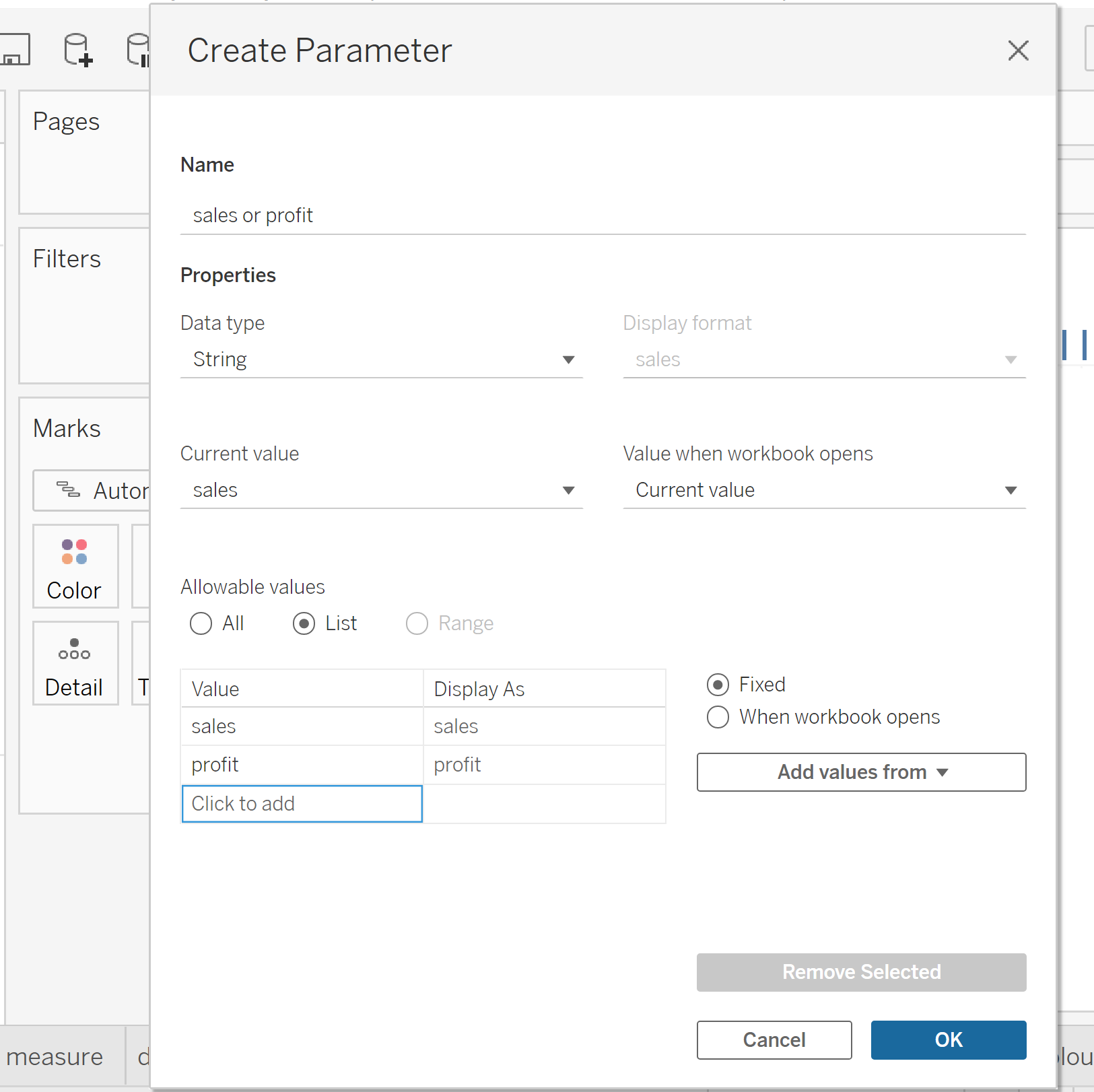The image size is (1094, 1092).
Task: Select the Range allowable values option
Action: click(417, 623)
